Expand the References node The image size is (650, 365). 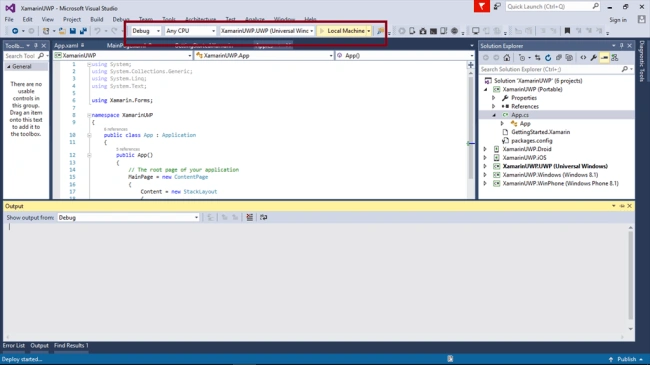(494, 107)
